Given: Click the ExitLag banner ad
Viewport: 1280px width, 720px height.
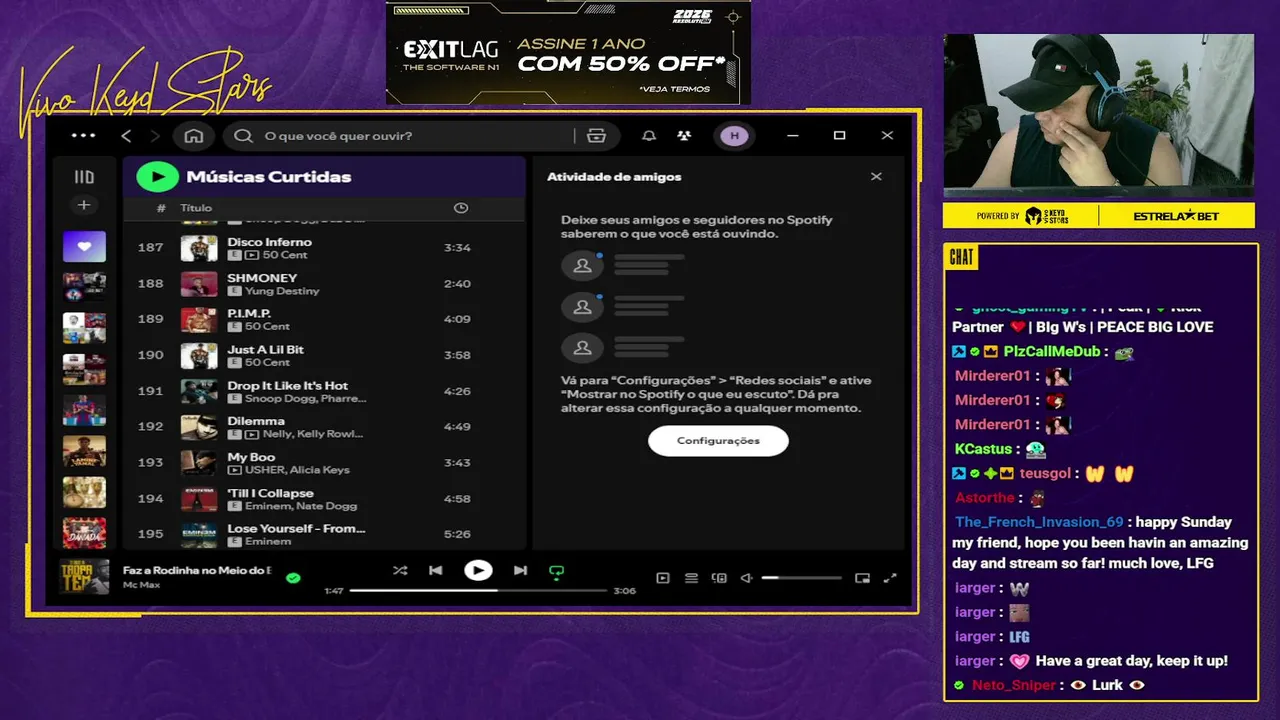Looking at the screenshot, I should pyautogui.click(x=568, y=52).
